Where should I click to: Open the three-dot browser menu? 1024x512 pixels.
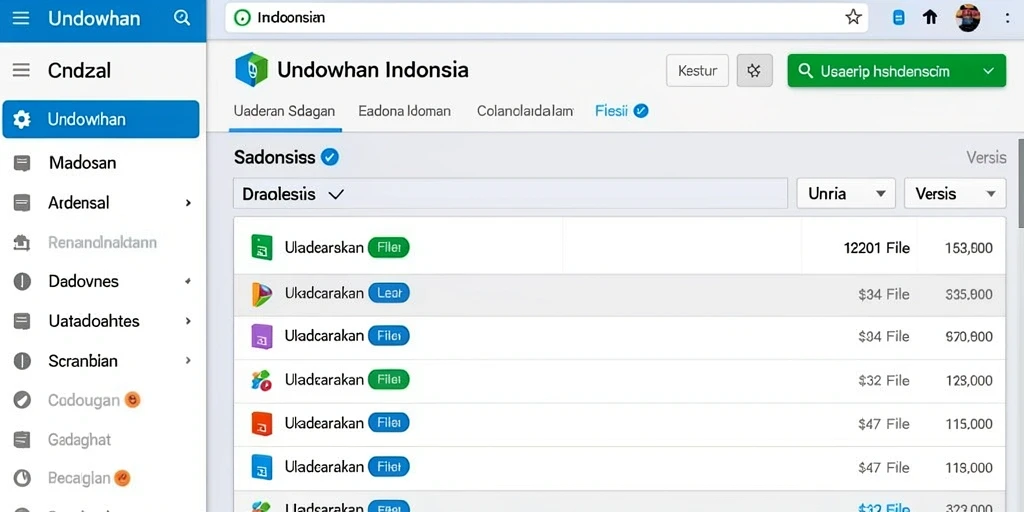pyautogui.click(x=1008, y=18)
